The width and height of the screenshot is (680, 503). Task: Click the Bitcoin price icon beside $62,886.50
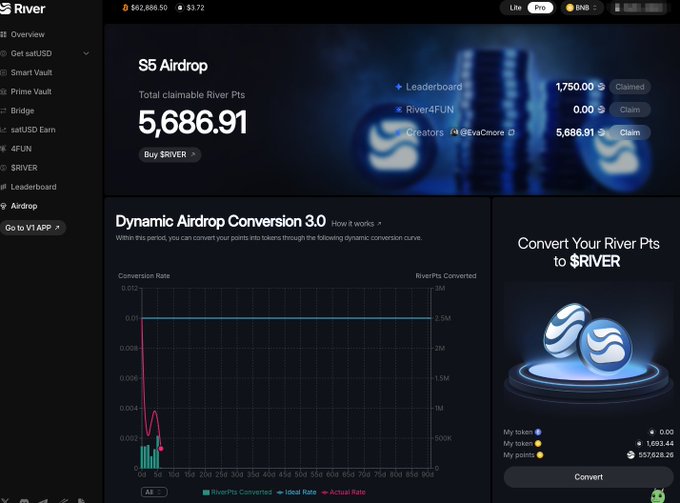tap(125, 8)
